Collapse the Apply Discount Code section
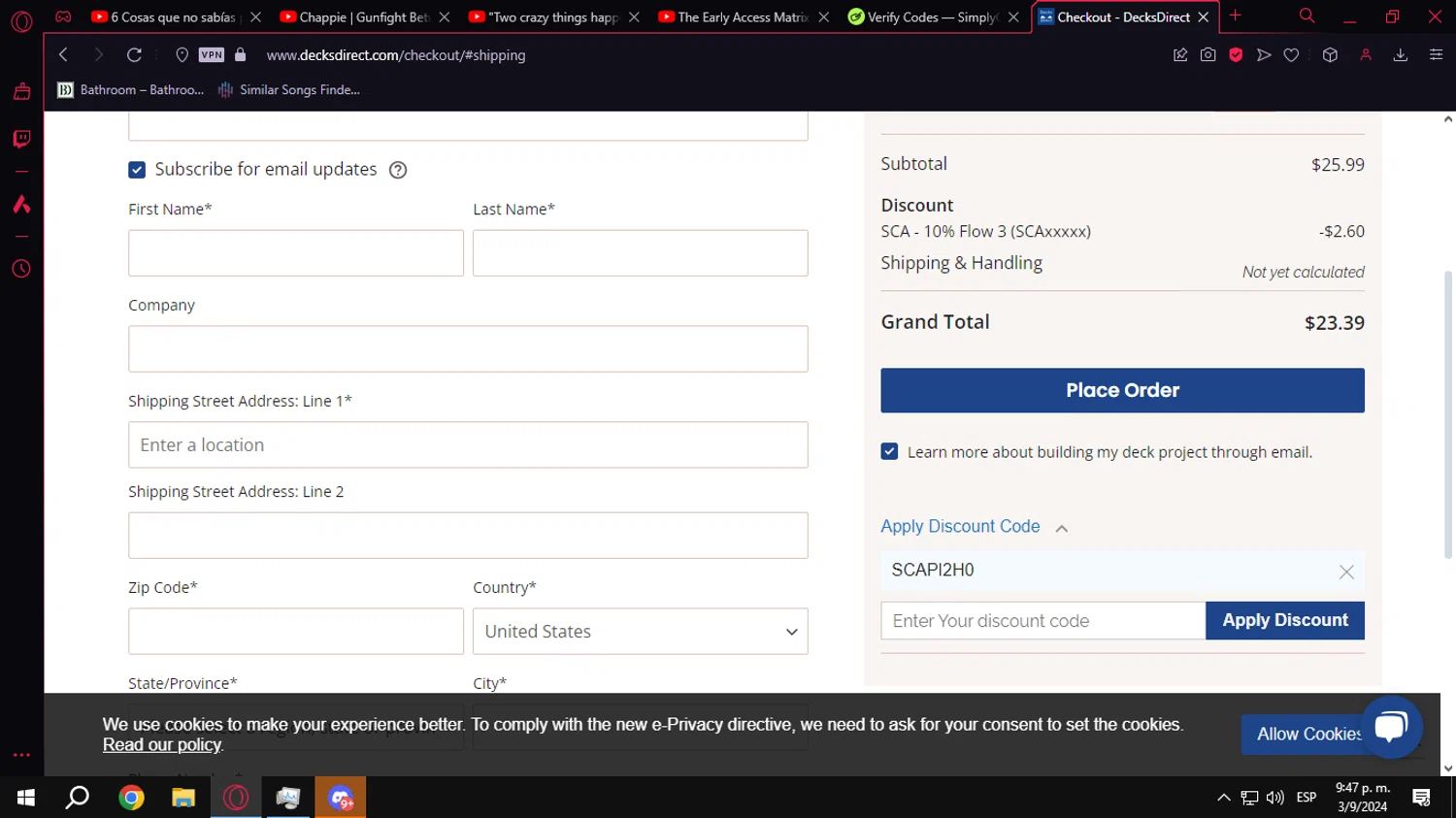Viewport: 1456px width, 818px height. (974, 527)
